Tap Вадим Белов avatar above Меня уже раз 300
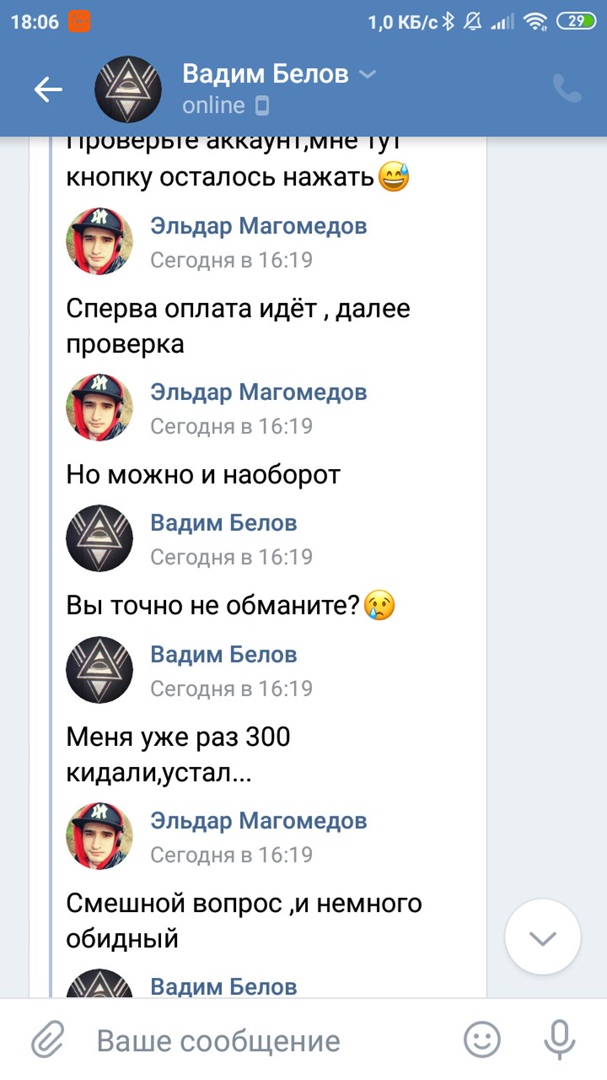 [x=99, y=669]
